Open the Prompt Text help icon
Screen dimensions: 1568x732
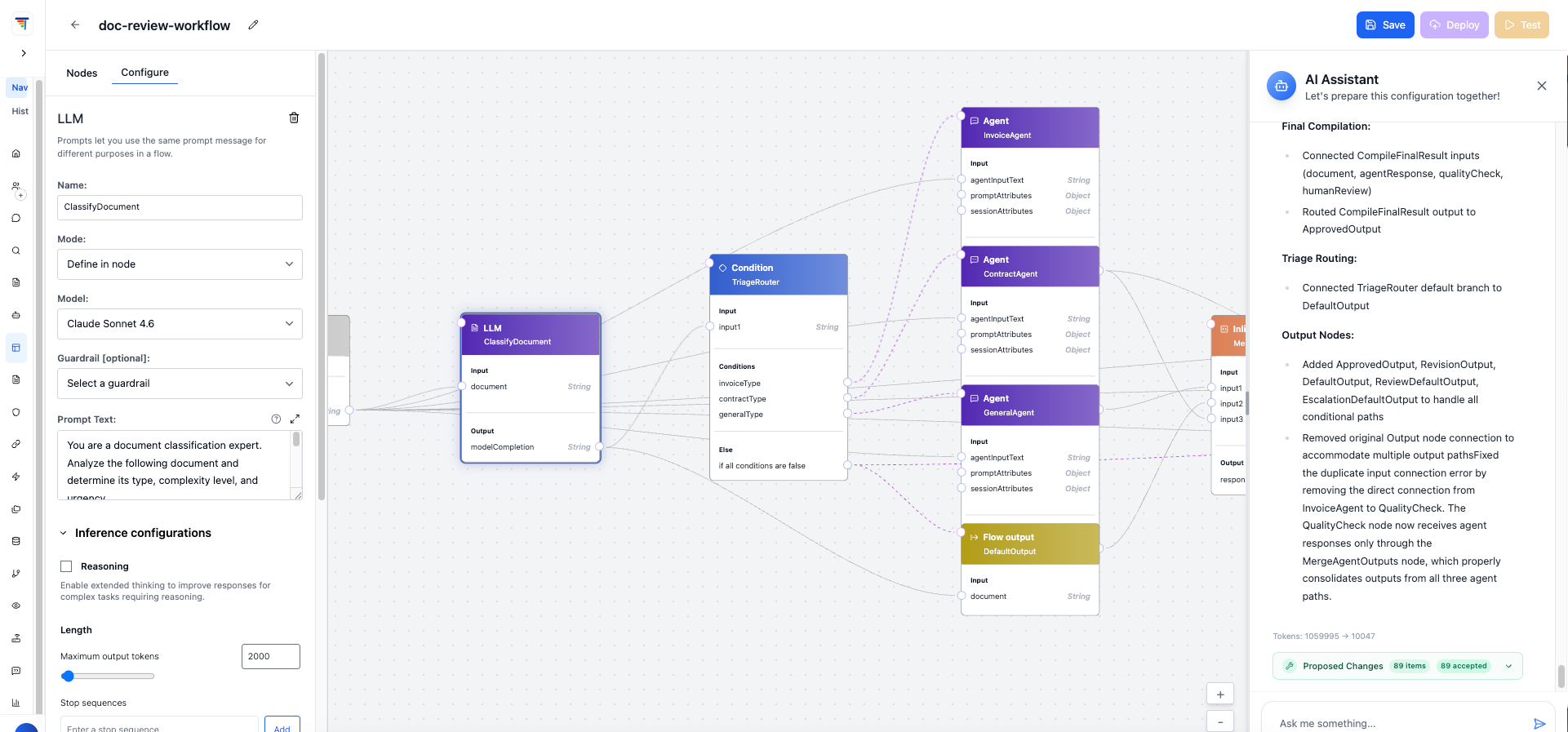[276, 419]
